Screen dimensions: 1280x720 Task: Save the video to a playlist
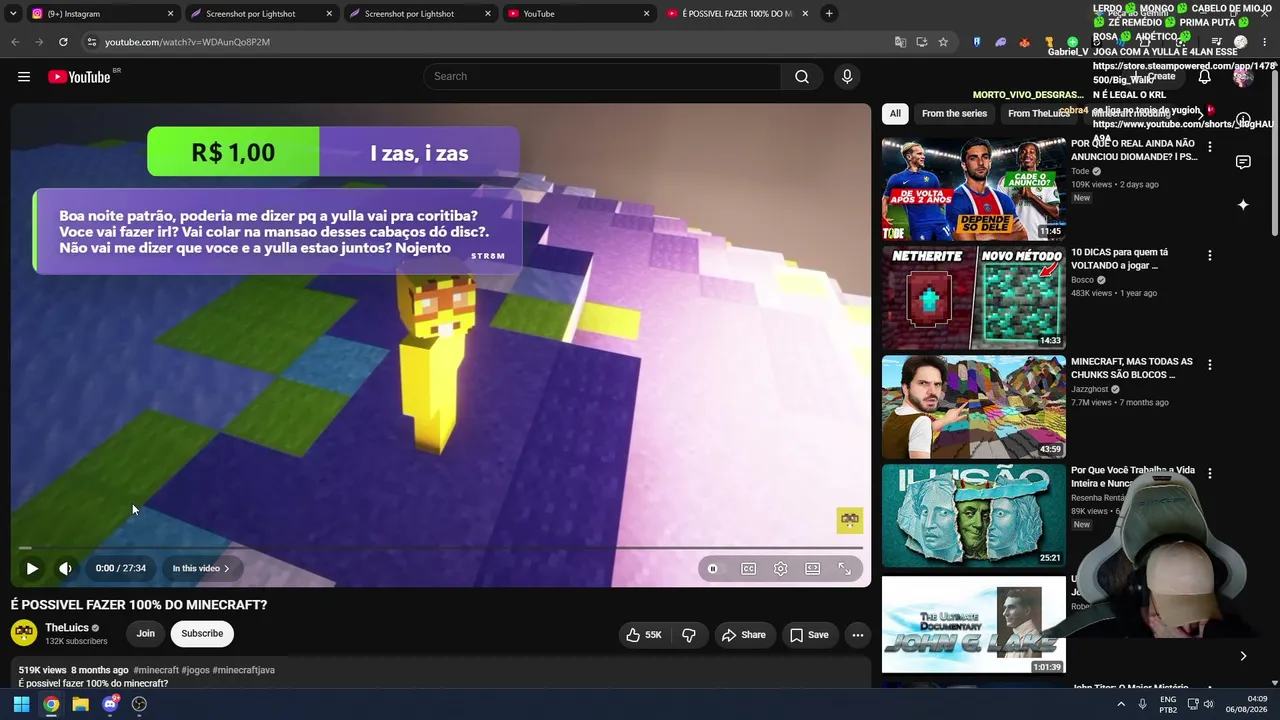coord(809,635)
